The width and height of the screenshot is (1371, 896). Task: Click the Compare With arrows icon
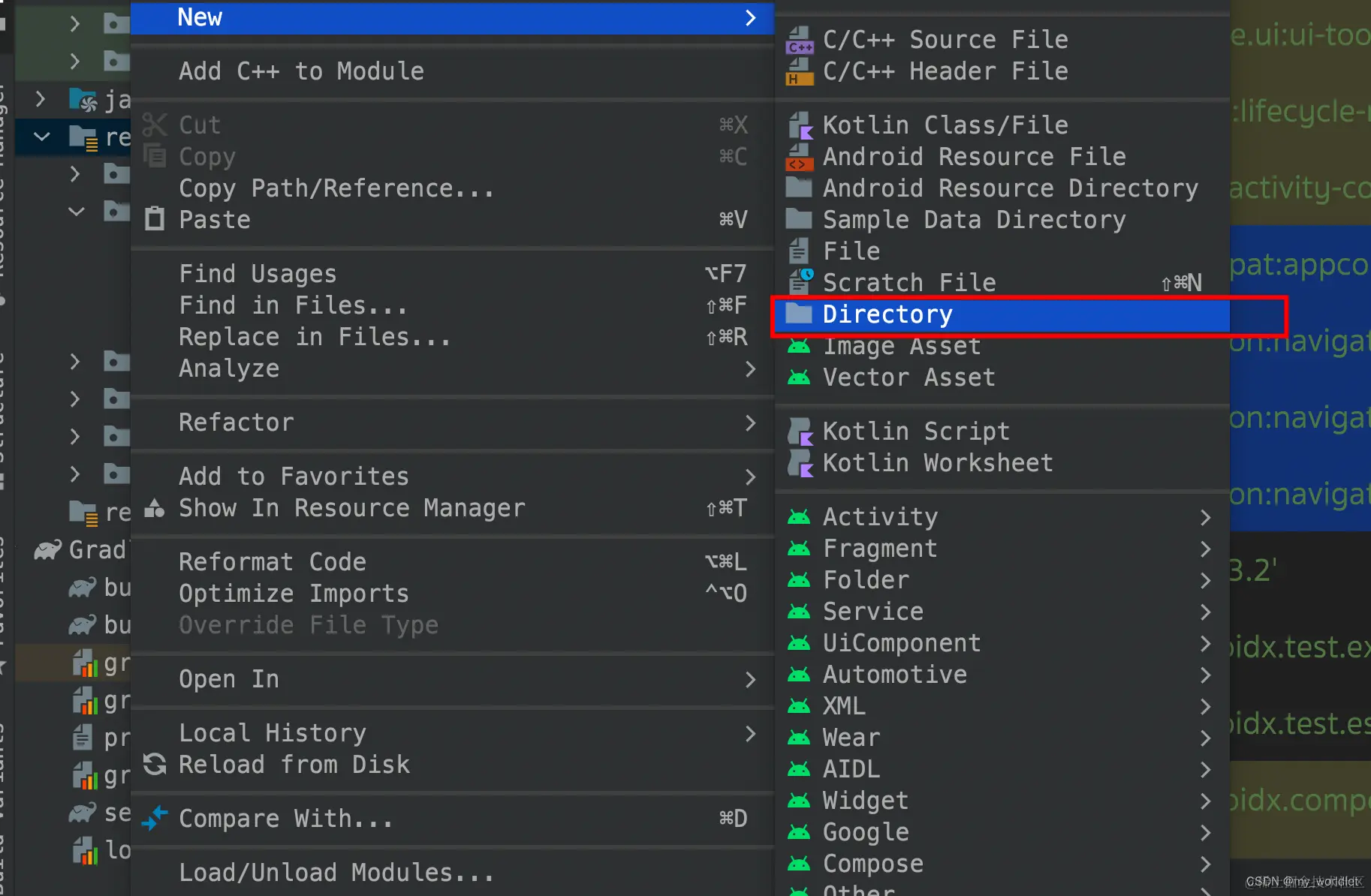(x=155, y=818)
